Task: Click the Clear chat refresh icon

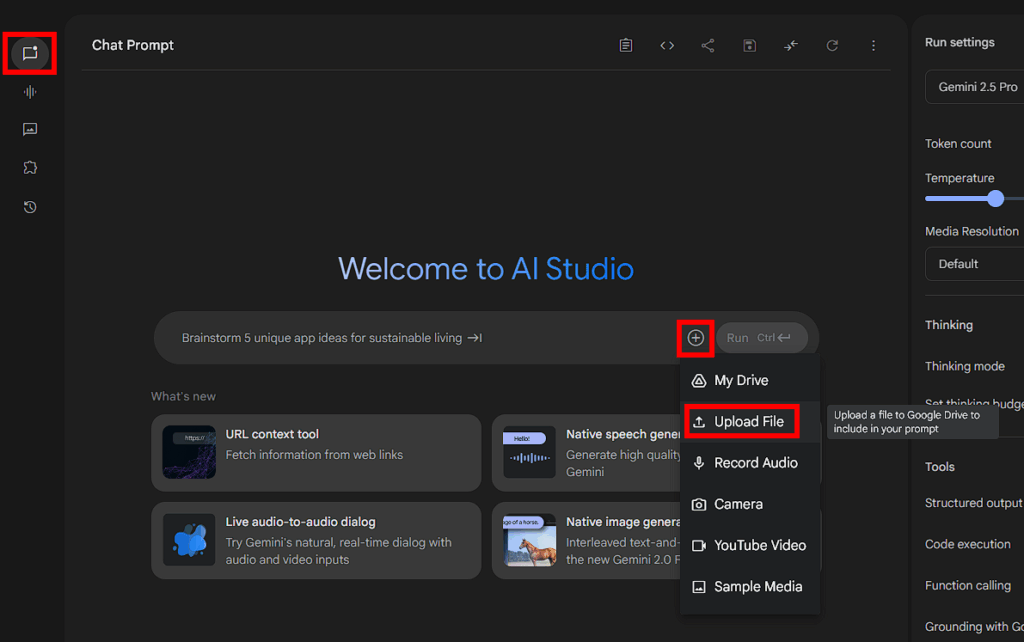Action: point(832,45)
